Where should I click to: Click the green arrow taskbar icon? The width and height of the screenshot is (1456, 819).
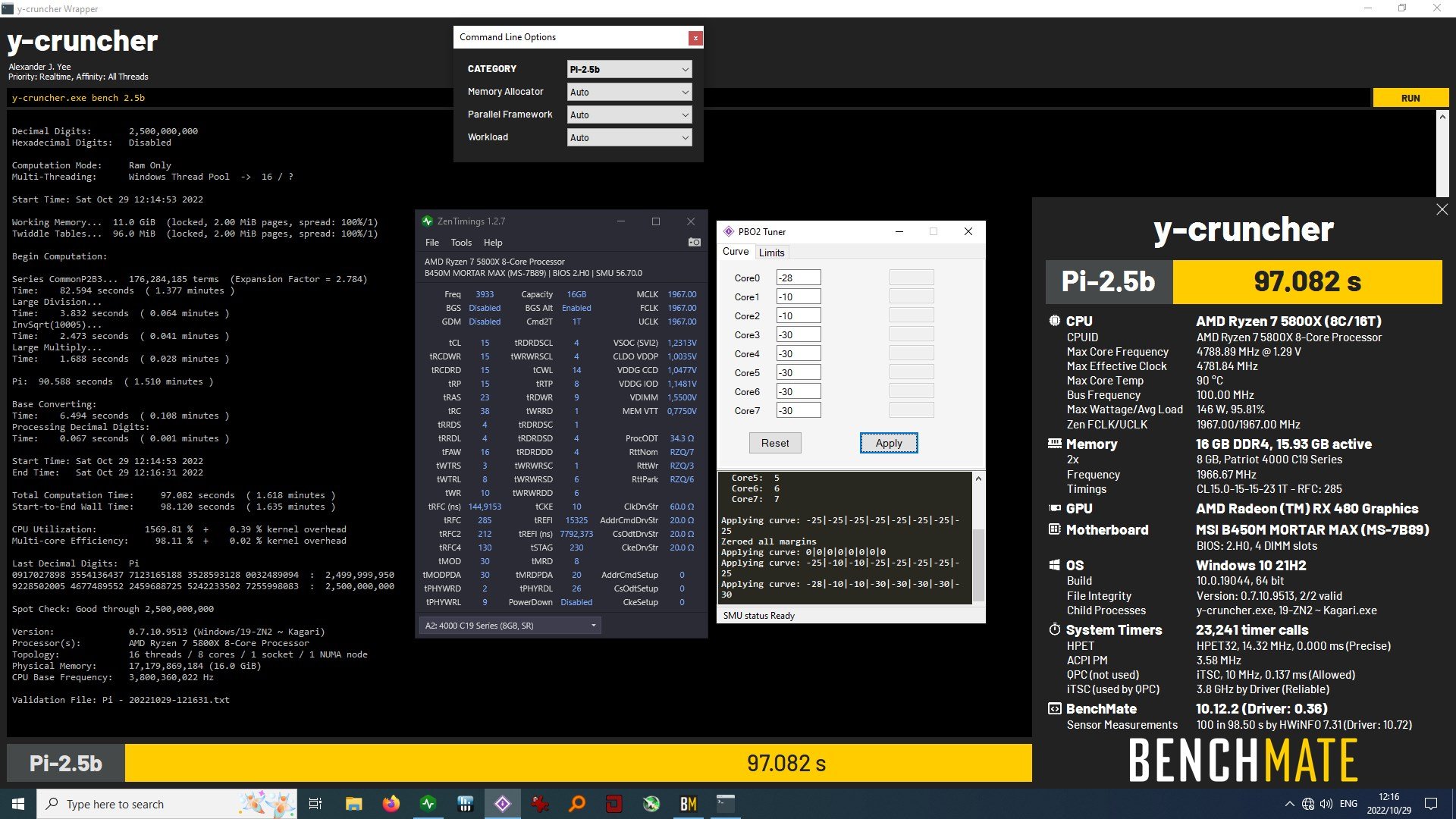coord(651,804)
